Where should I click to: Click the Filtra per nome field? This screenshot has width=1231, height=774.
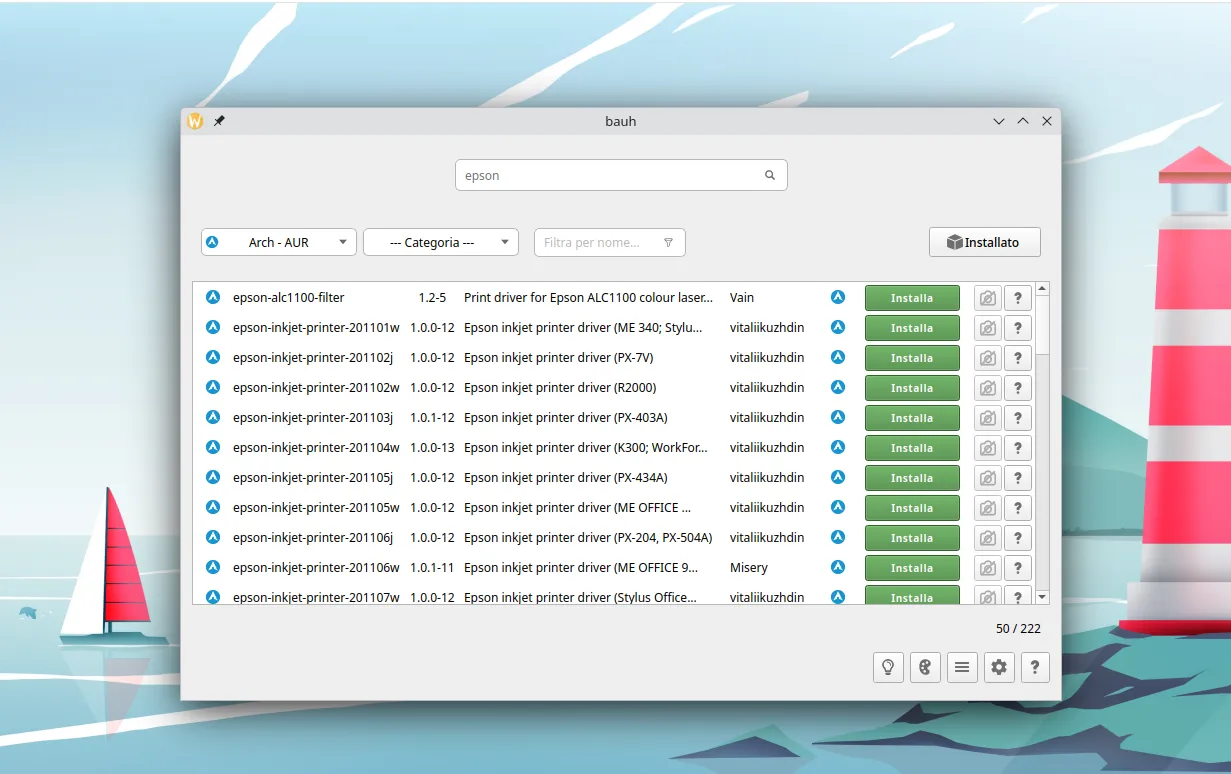click(597, 242)
